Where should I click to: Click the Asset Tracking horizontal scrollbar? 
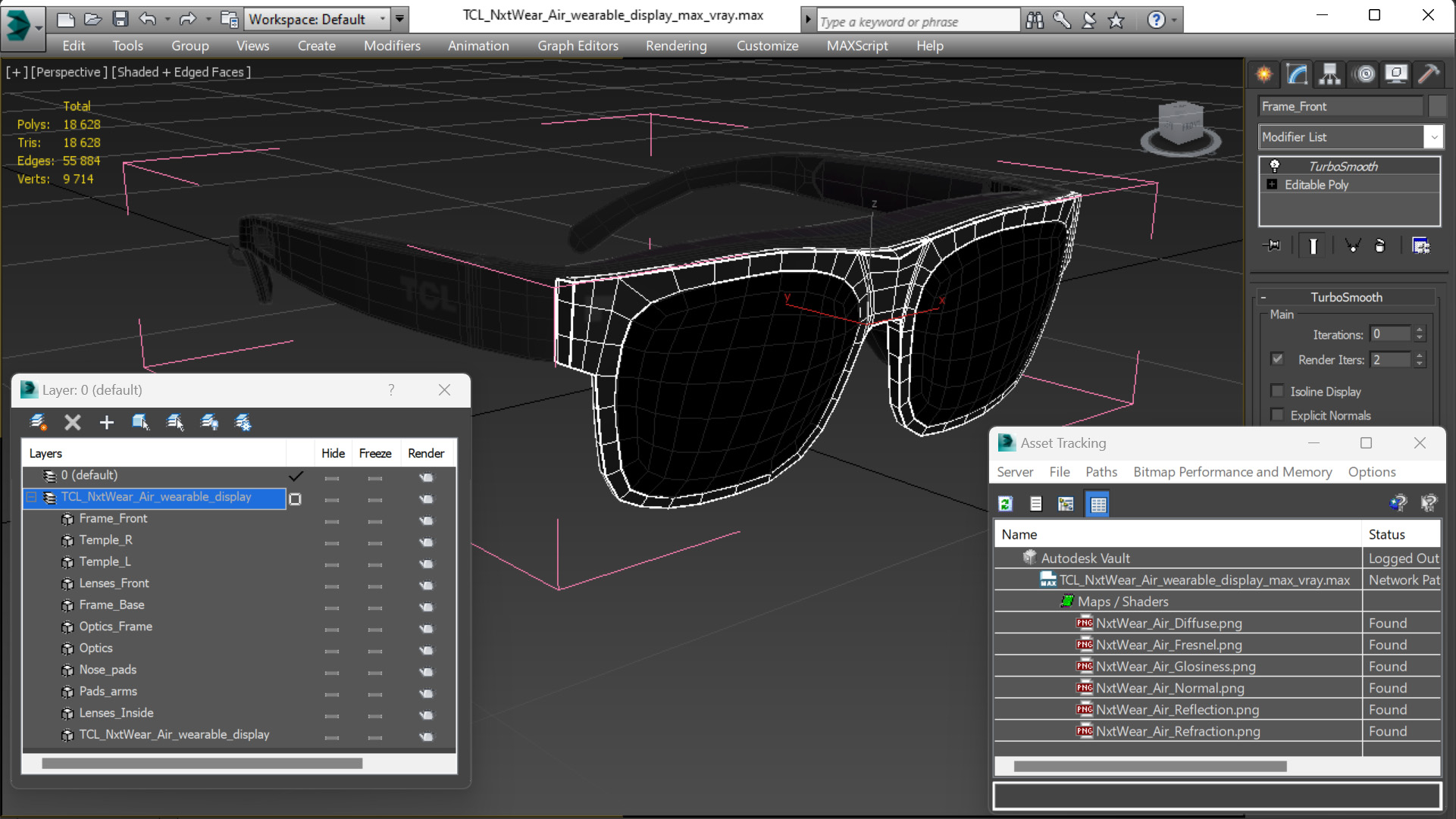[1150, 766]
